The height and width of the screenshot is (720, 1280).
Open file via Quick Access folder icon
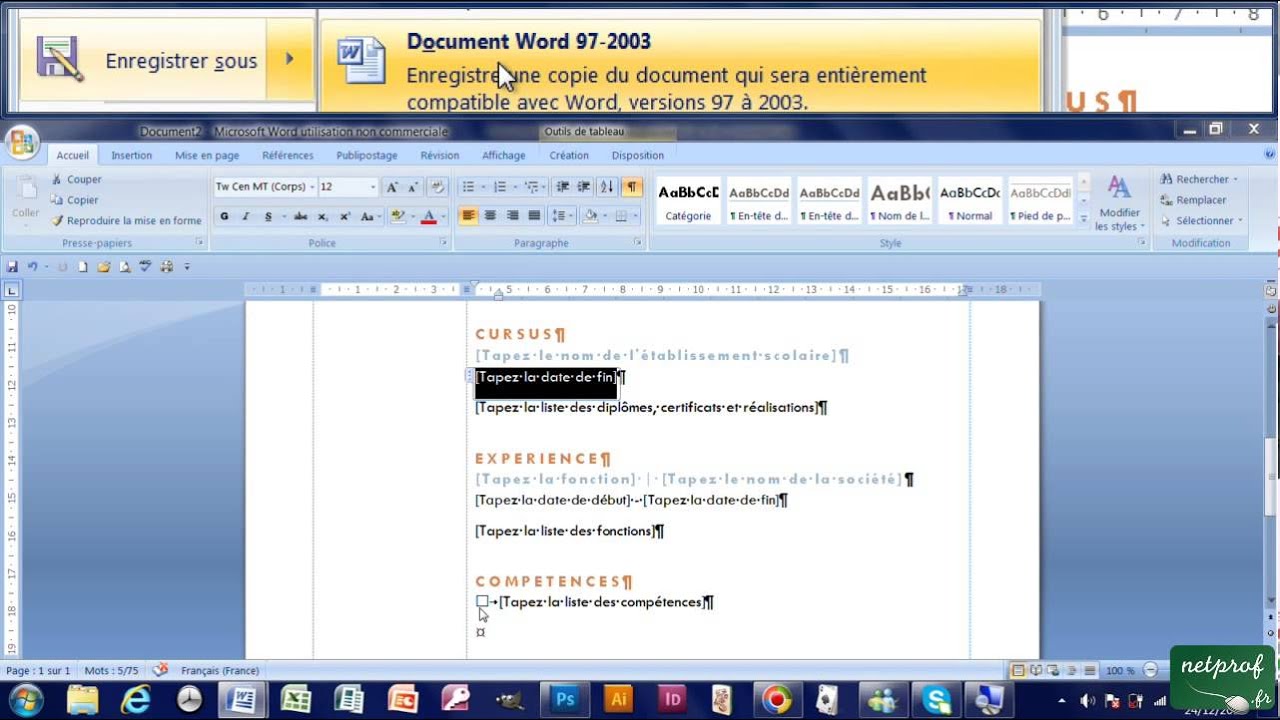point(104,267)
